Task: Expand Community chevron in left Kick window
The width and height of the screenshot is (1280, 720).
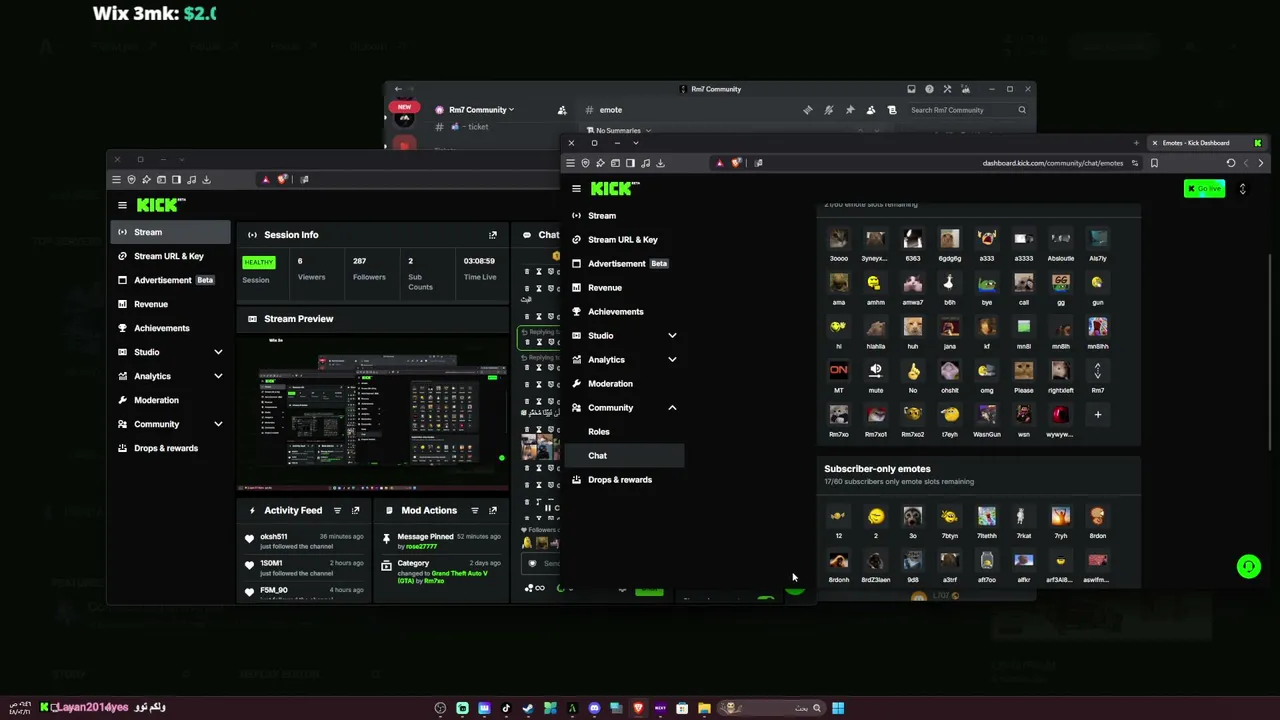Action: coord(218,424)
